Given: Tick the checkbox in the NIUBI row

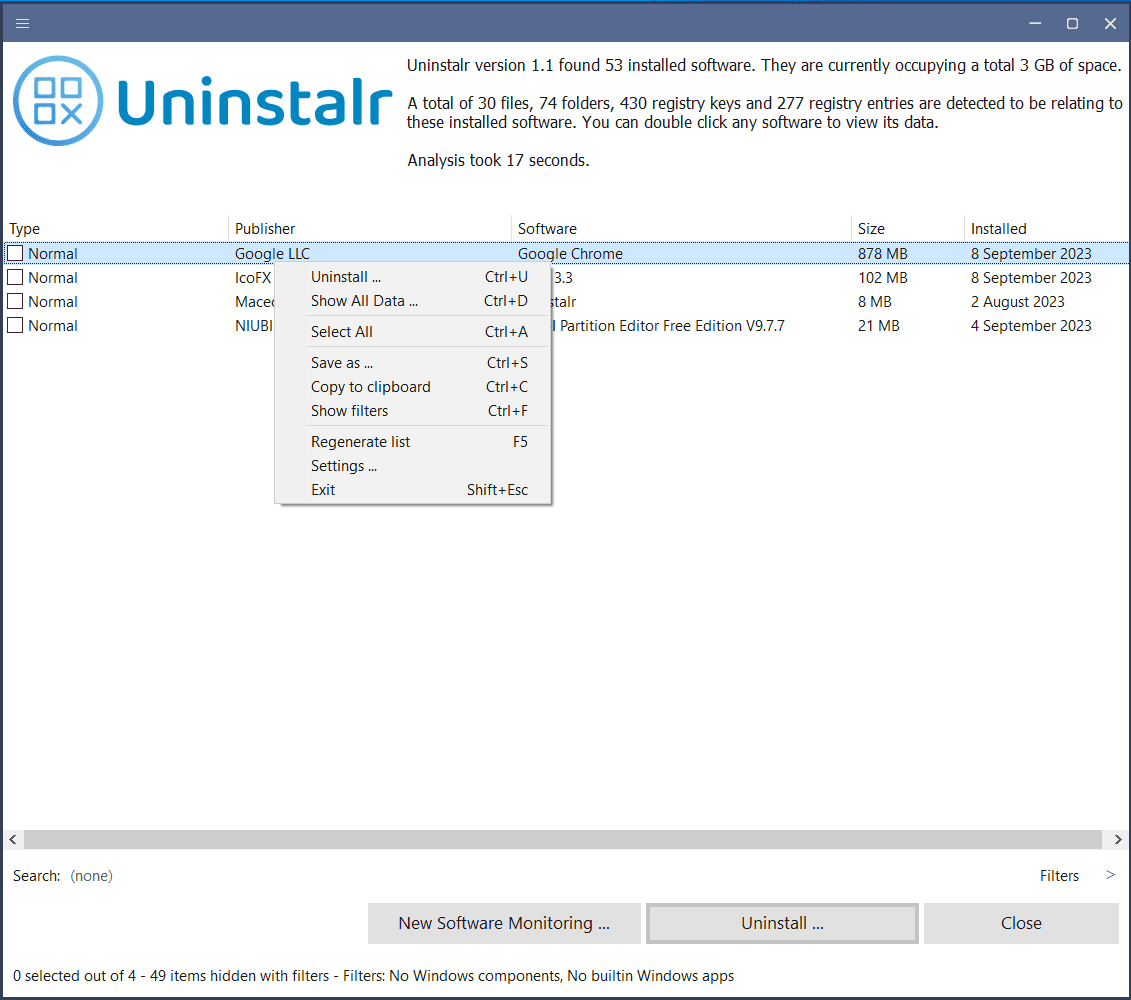Looking at the screenshot, I should (15, 325).
